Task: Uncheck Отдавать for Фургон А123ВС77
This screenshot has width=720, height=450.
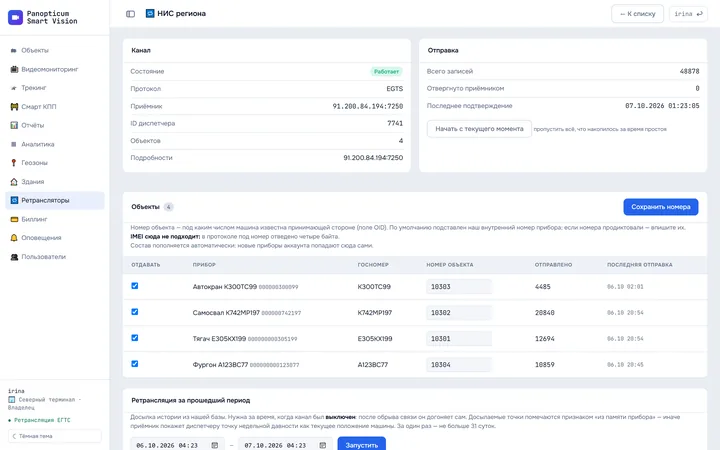Action: click(135, 364)
